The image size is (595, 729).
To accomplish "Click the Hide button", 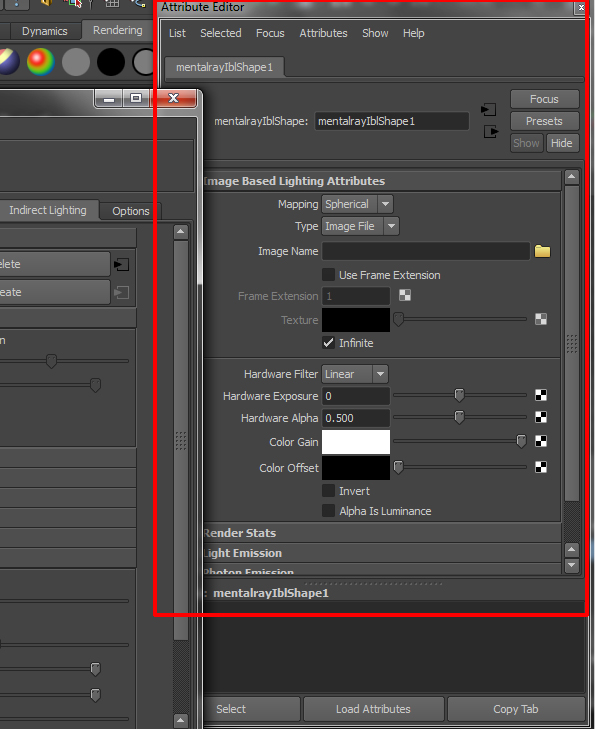I will pyautogui.click(x=562, y=143).
